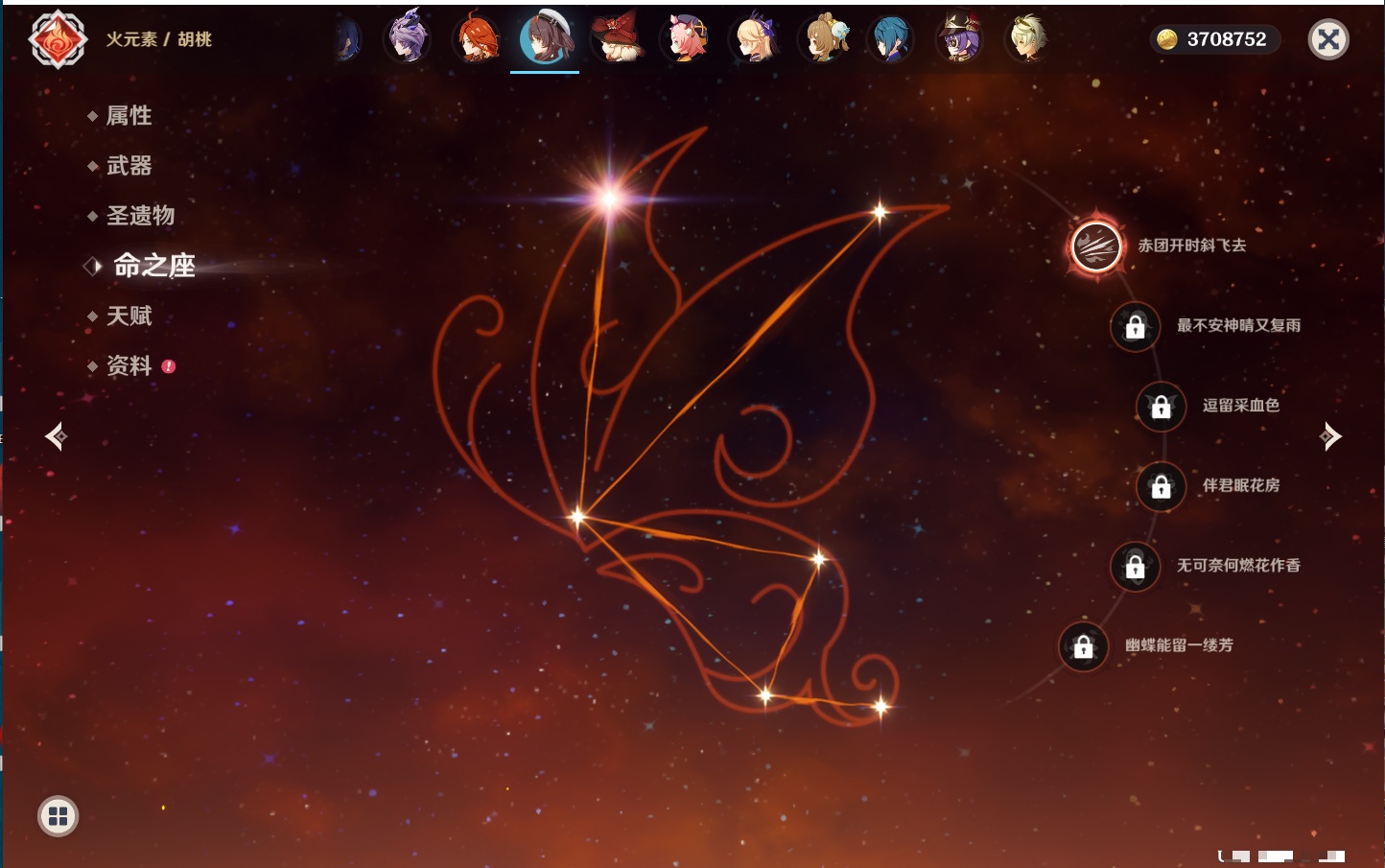Viewport: 1385px width, 868px height.
Task: Click the gold Mora coin icon
Action: (x=1167, y=39)
